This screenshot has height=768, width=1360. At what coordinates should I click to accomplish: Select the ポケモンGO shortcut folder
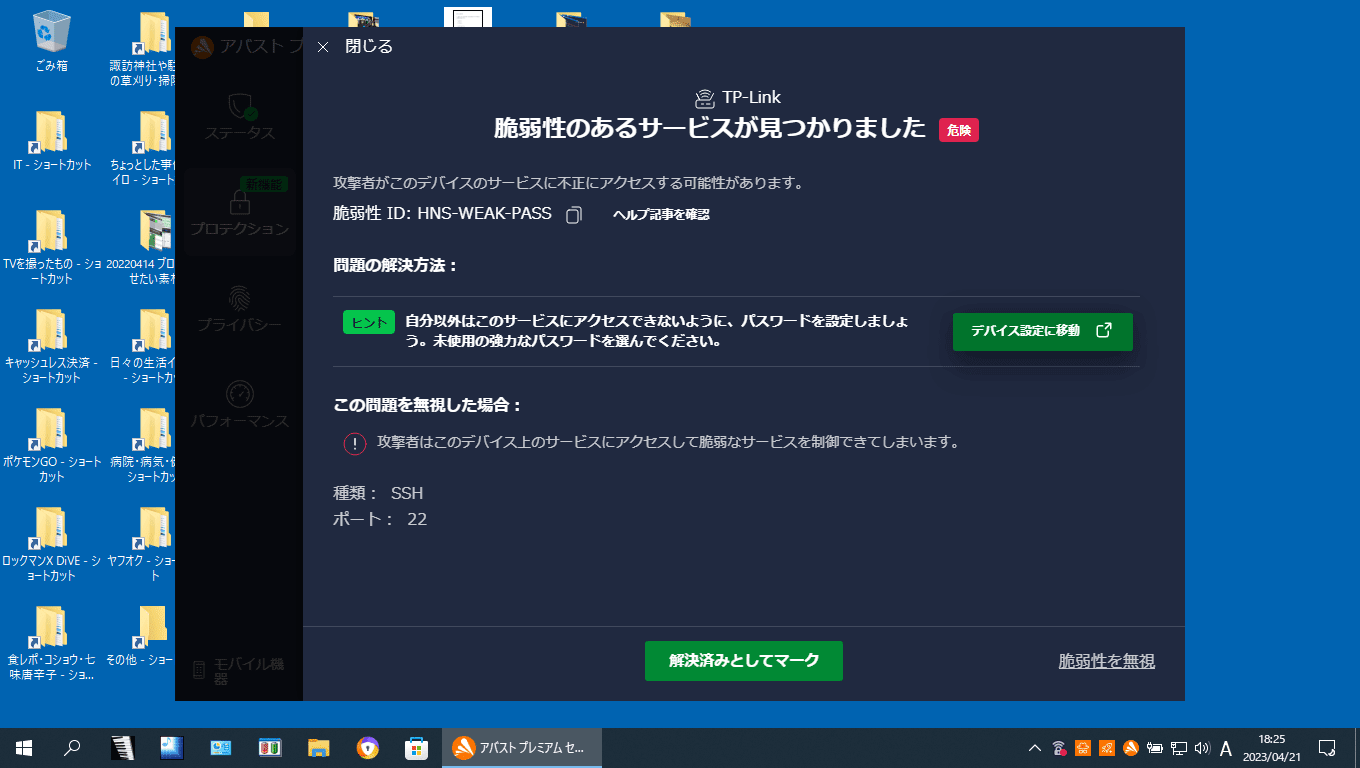(x=52, y=445)
